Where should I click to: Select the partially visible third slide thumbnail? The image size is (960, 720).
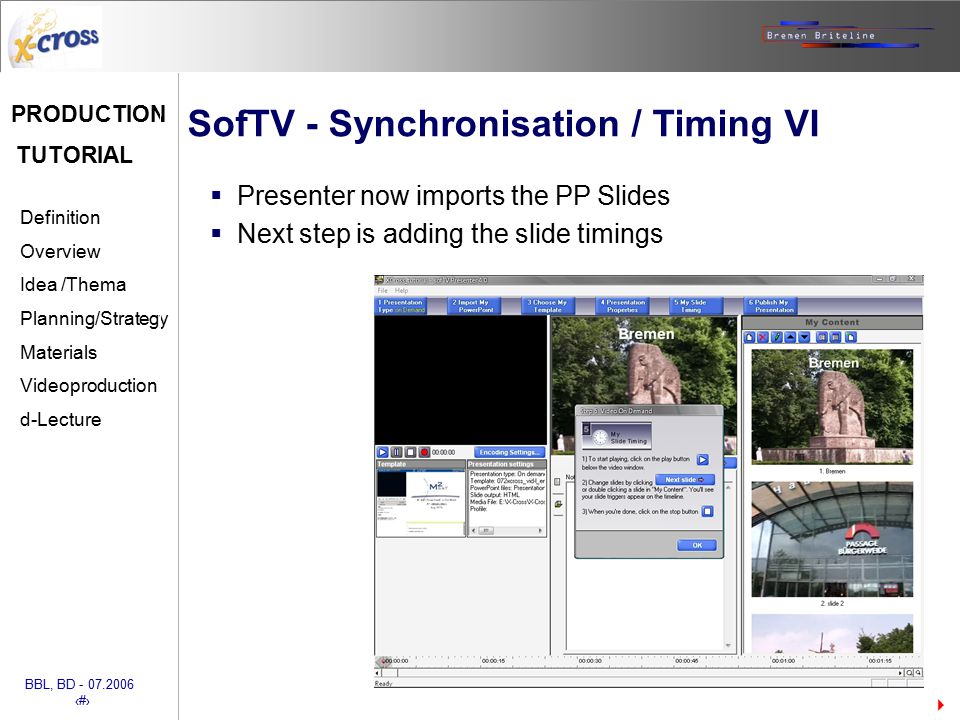832,634
